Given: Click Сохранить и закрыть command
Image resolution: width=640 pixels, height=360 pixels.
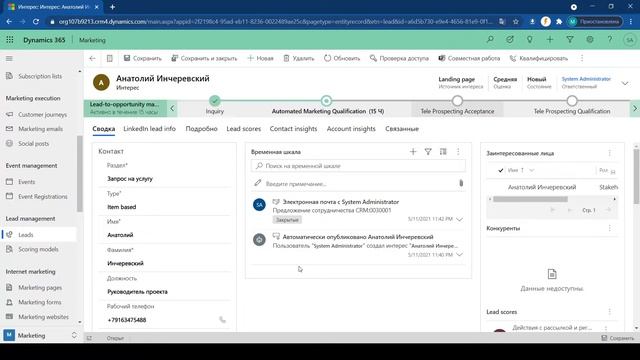Looking at the screenshot, I should click(204, 58).
